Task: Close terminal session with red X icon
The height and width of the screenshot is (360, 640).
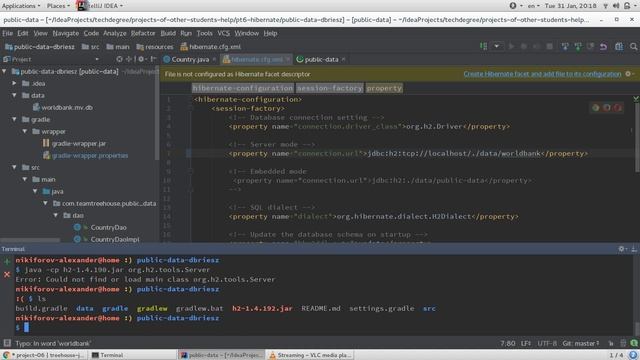Action: [x=7, y=275]
